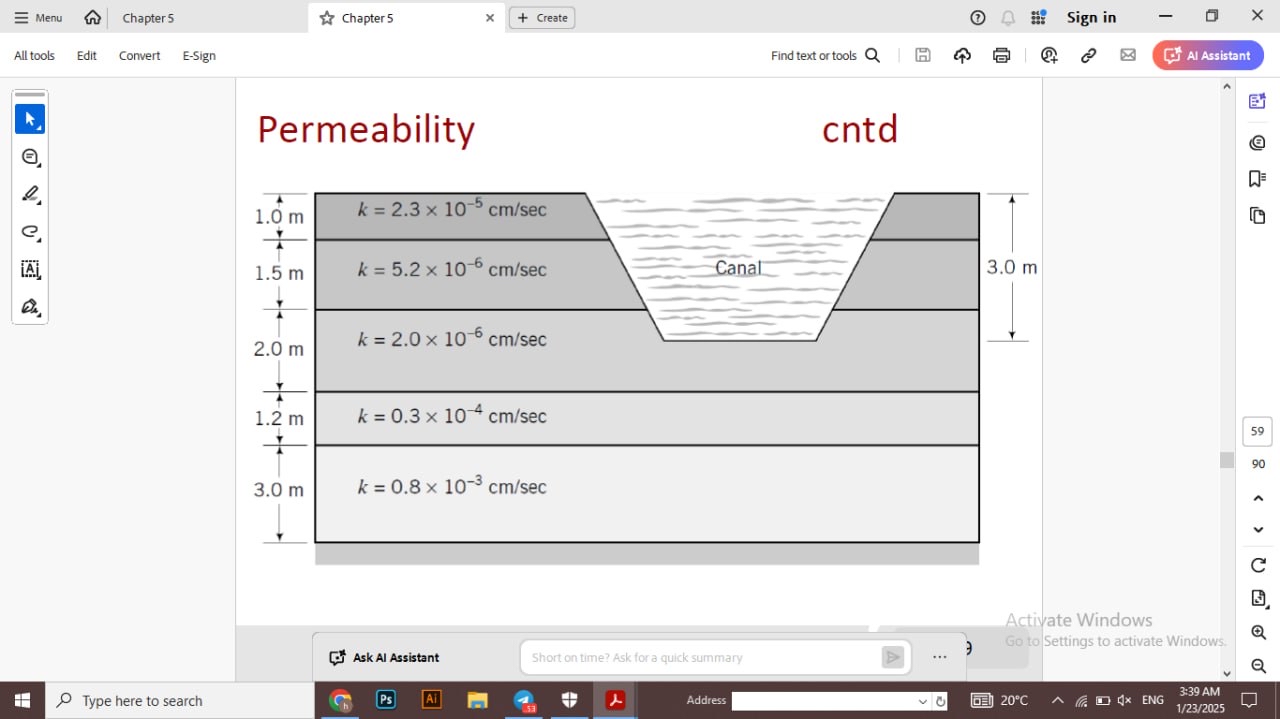
Task: Choose the Highlight pen tool
Action: 30,194
